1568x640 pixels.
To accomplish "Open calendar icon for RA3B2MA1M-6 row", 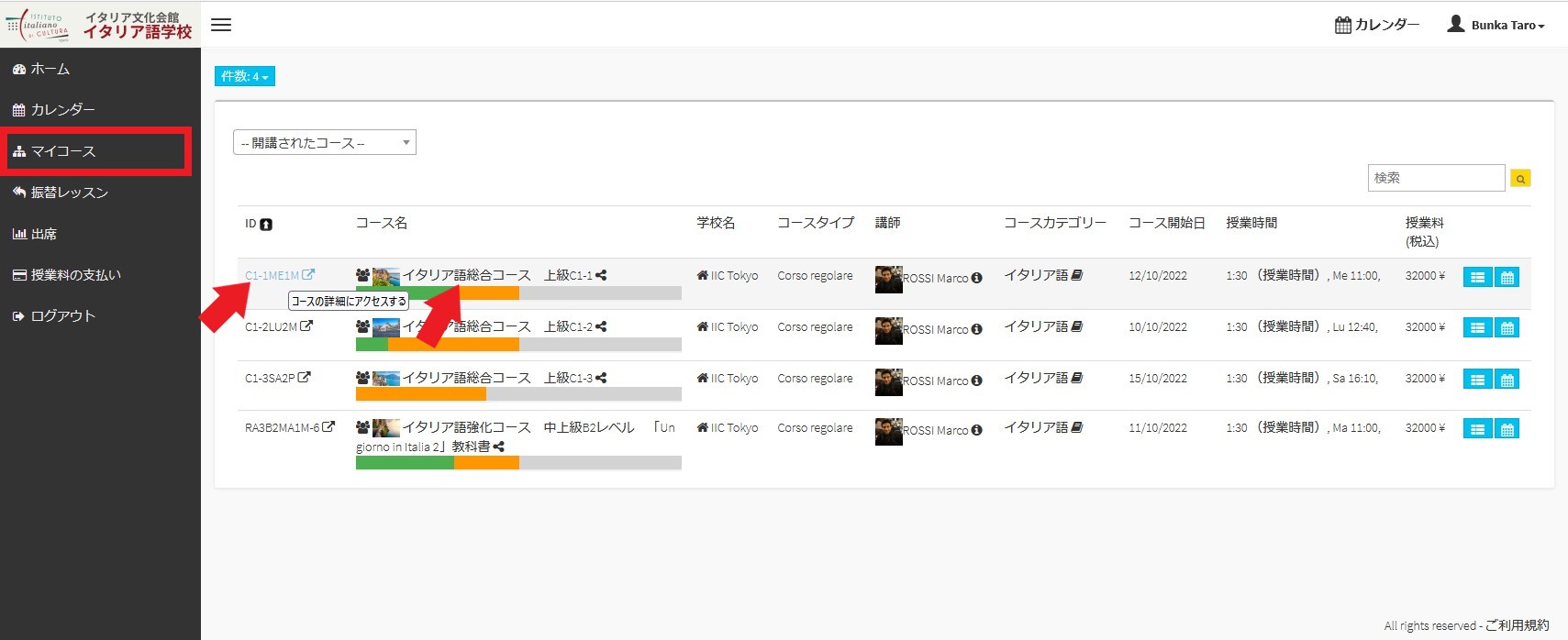I will pos(1507,429).
